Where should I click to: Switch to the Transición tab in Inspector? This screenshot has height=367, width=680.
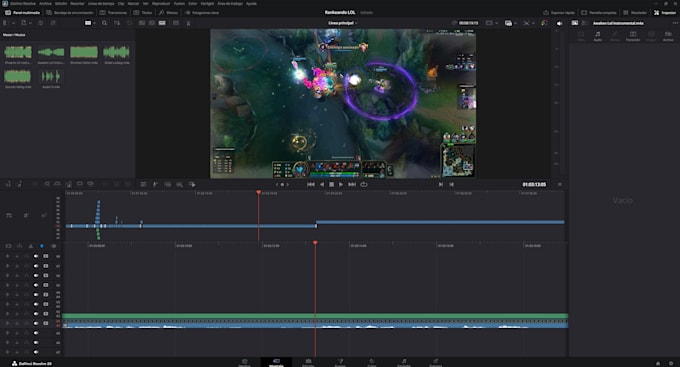coord(633,36)
